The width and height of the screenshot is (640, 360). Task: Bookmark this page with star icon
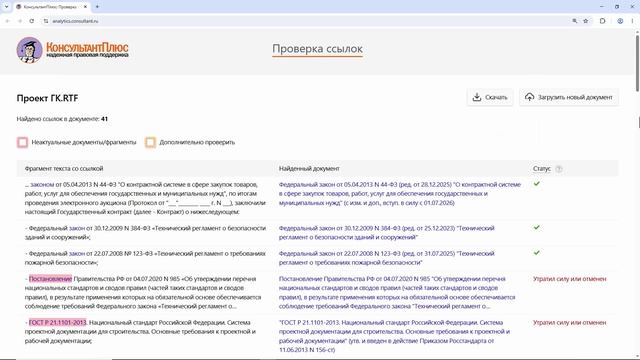point(586,21)
